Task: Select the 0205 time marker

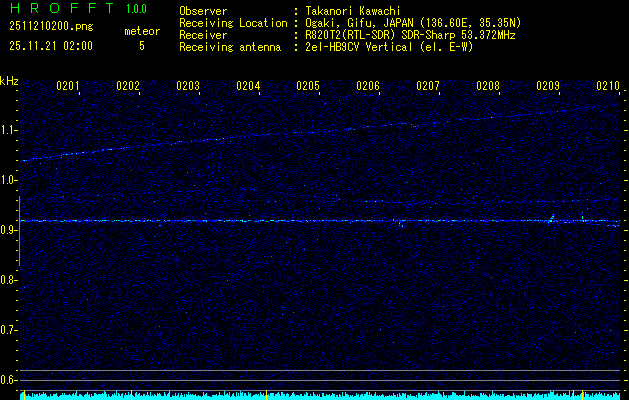Action: pos(308,86)
